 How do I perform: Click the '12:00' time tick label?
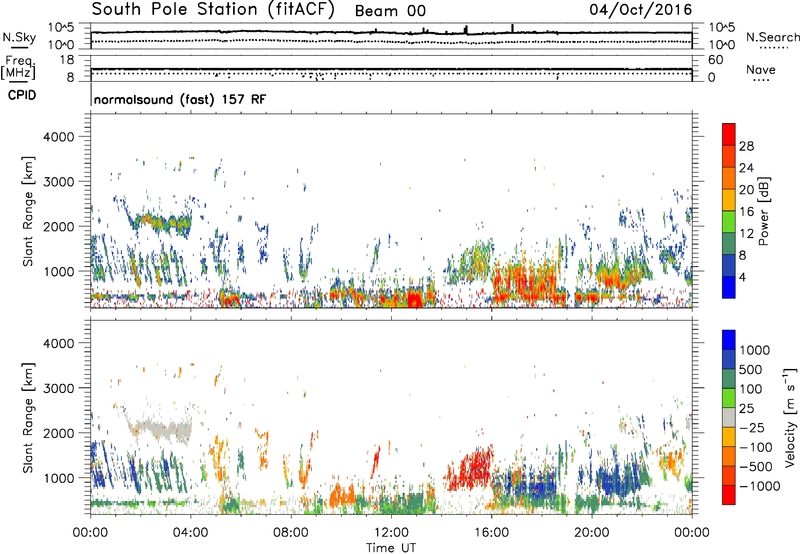(x=391, y=533)
